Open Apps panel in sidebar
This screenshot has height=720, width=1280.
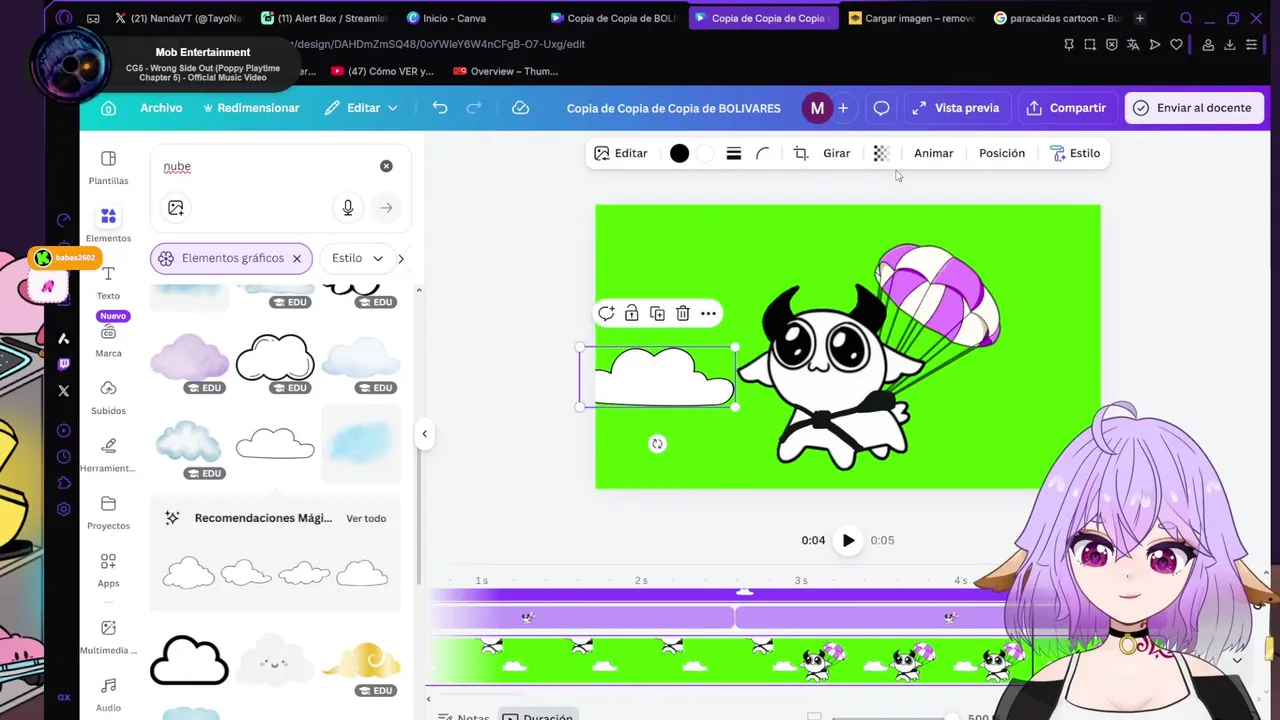point(108,570)
